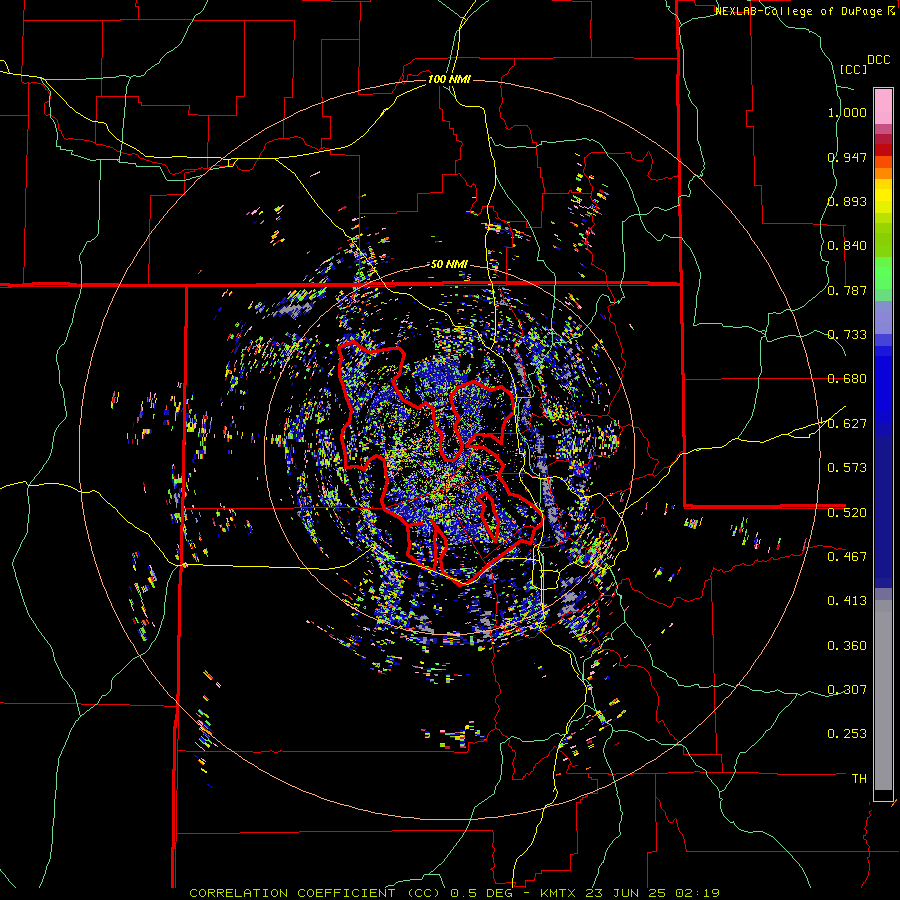
Task: Click the 0.520 legend value
Action: coord(847,513)
